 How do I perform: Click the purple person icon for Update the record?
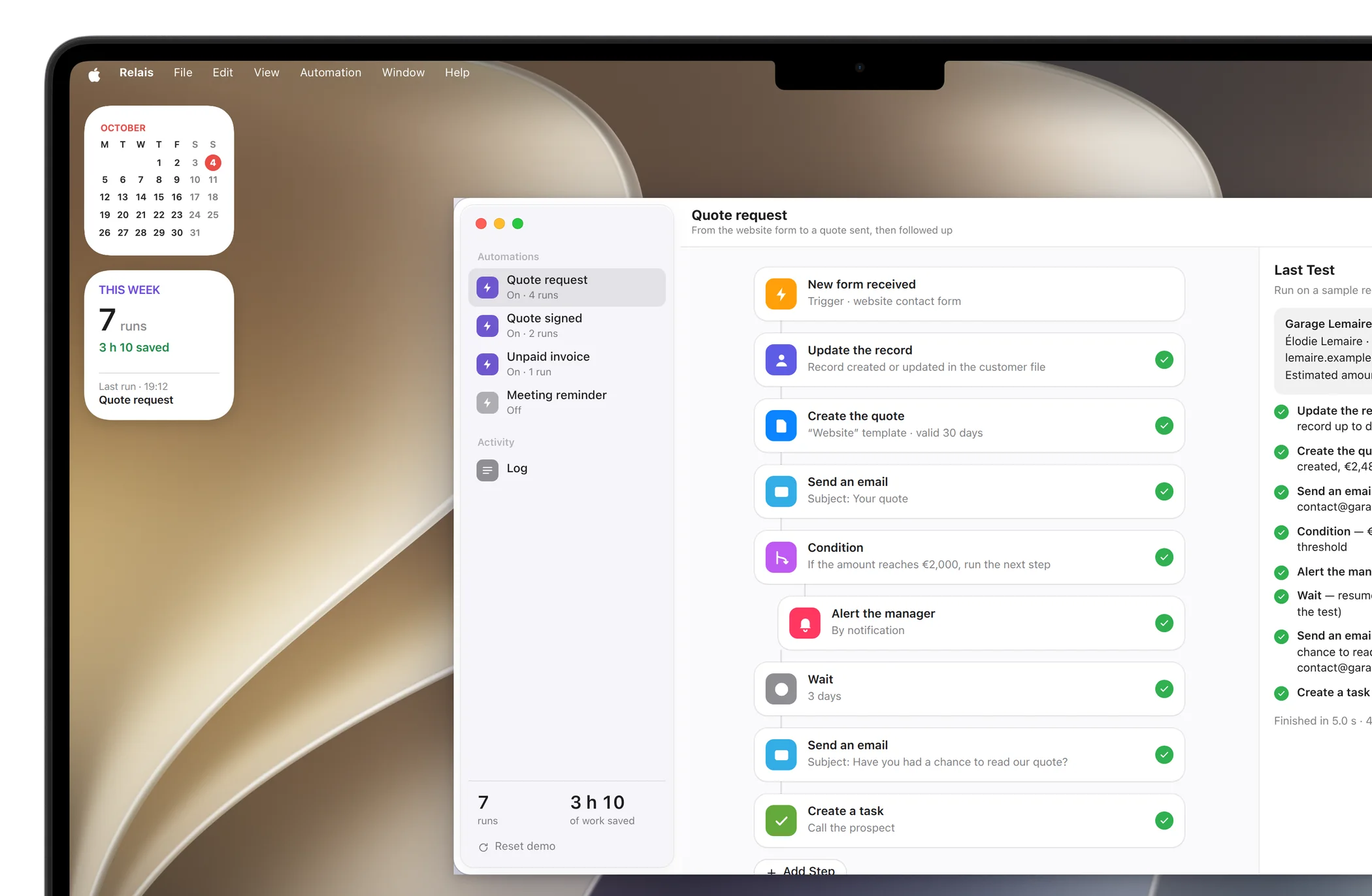pyautogui.click(x=781, y=360)
